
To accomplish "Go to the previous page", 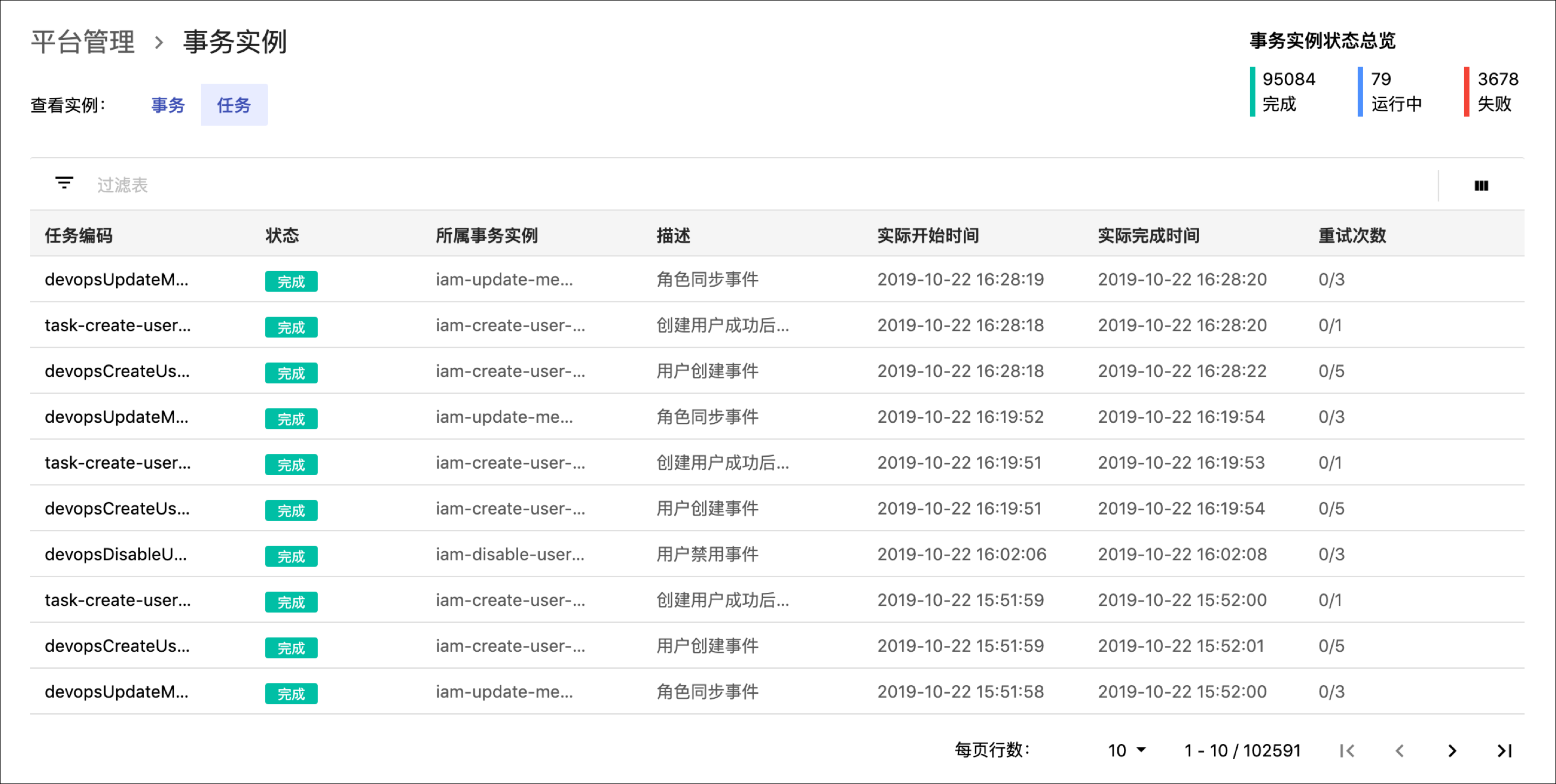I will point(1399,750).
